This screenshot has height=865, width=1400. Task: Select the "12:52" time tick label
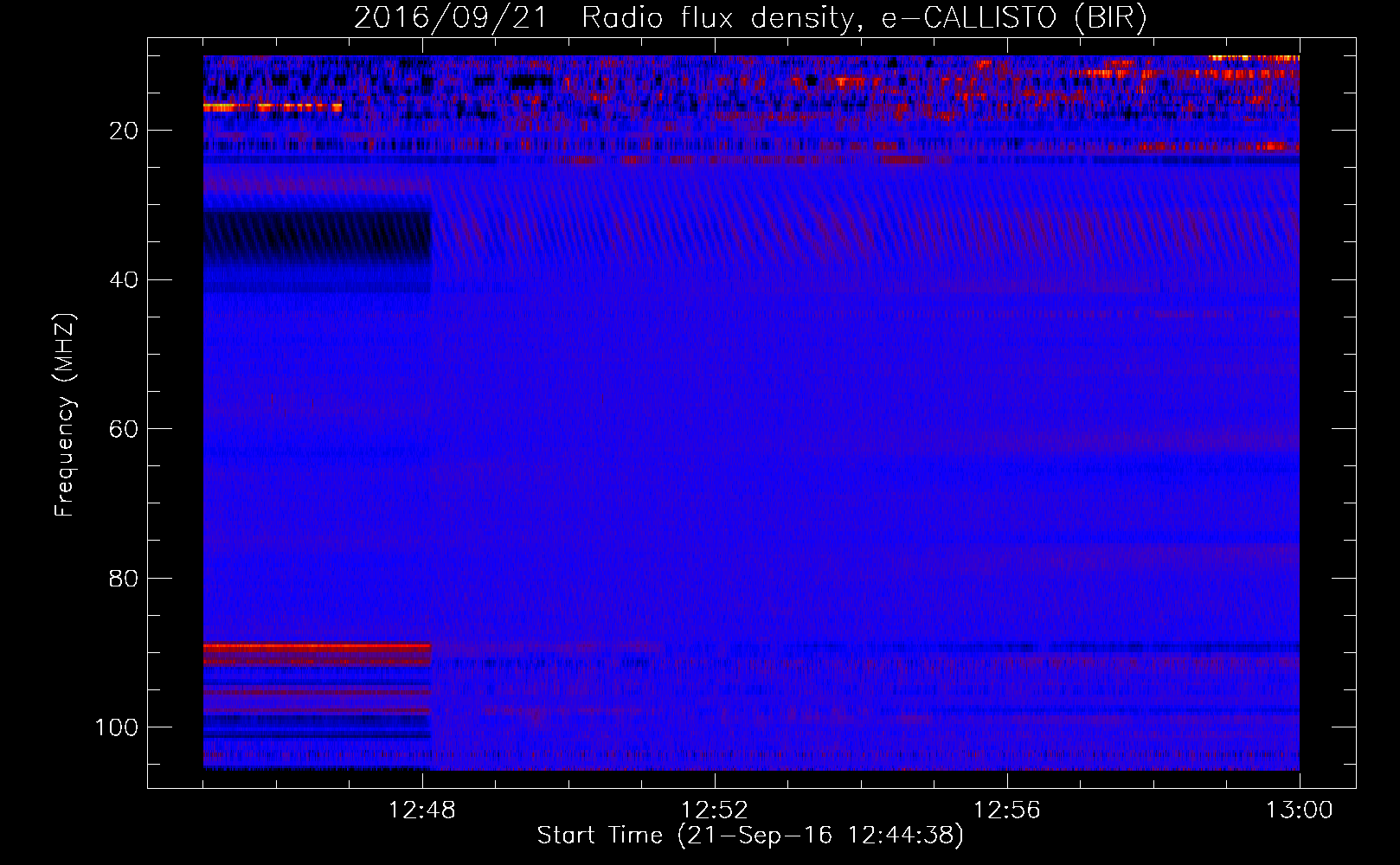tap(715, 811)
